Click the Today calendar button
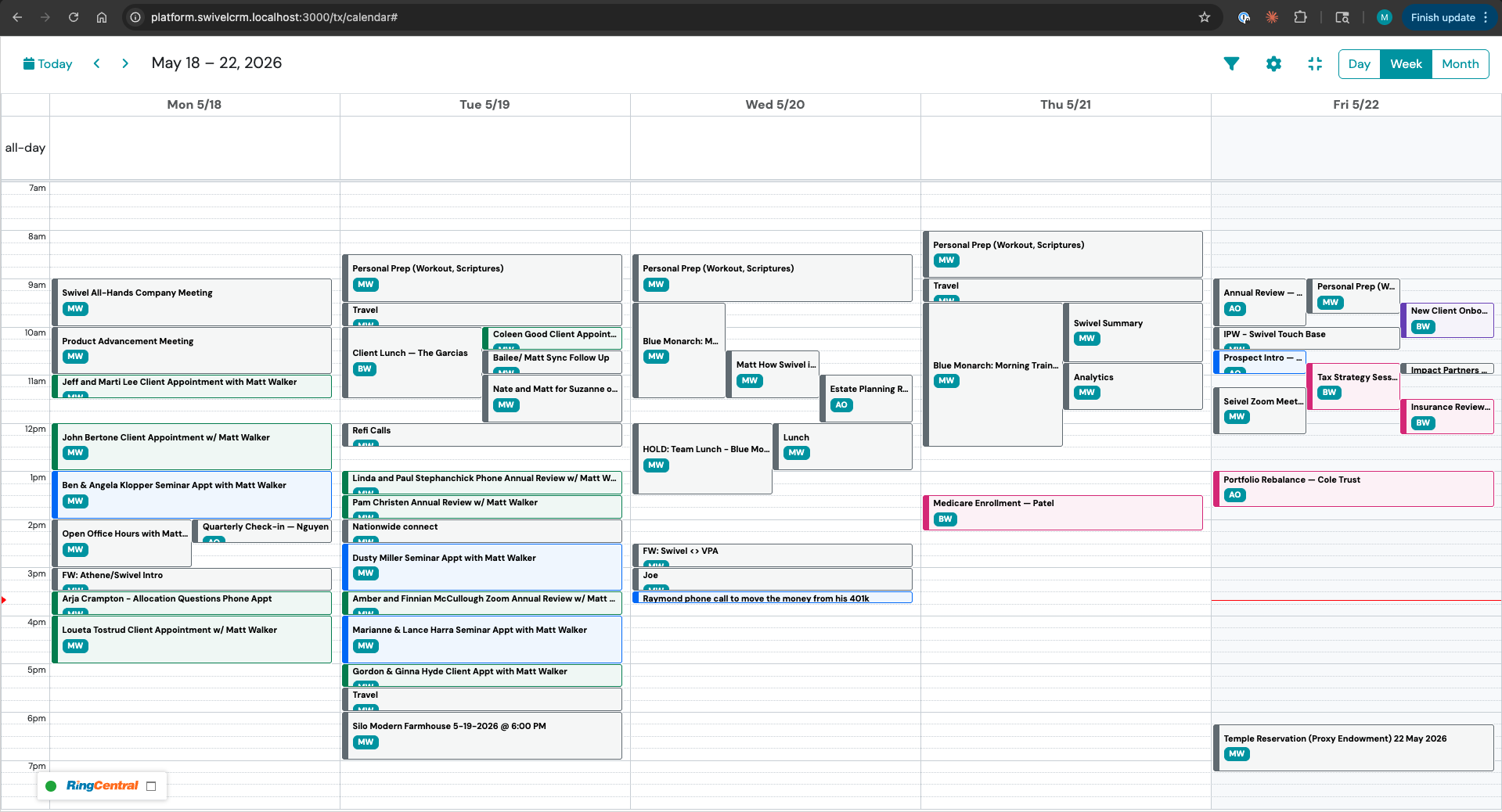1502x812 pixels. pyautogui.click(x=48, y=64)
